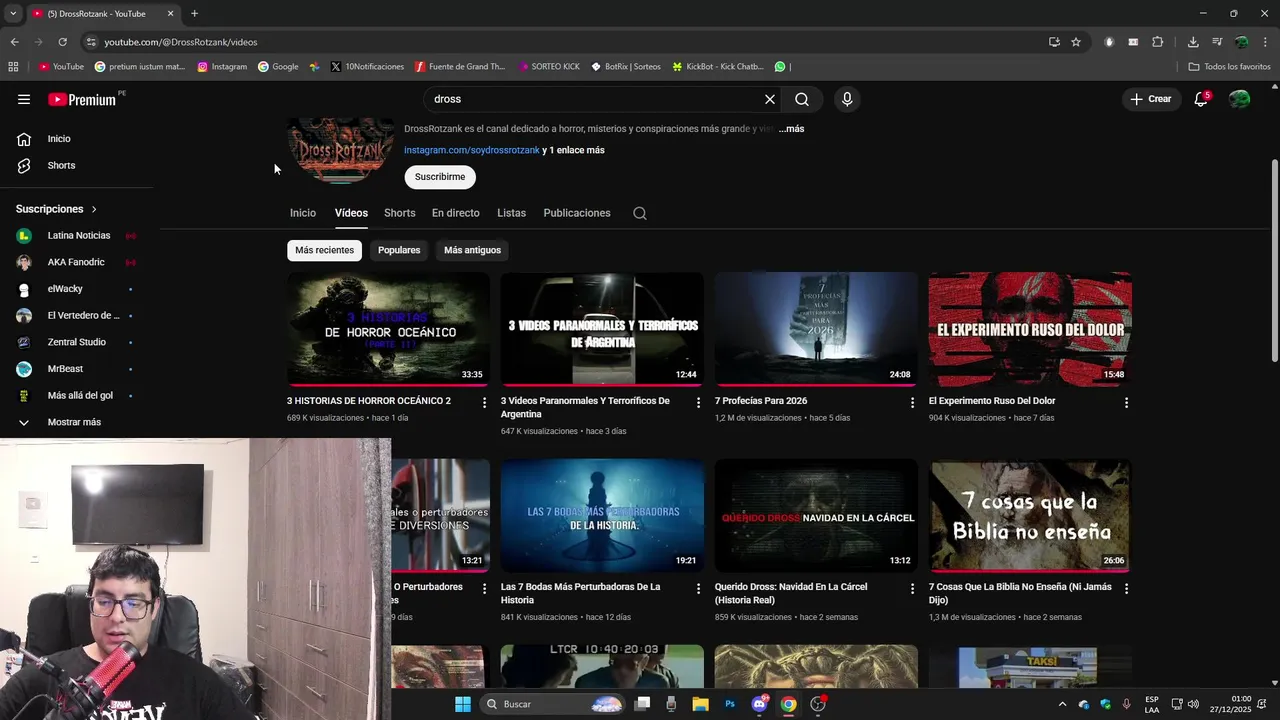This screenshot has width=1280, height=720.
Task: Open options for 7 Cosas Que La Biblia
Action: [1126, 588]
